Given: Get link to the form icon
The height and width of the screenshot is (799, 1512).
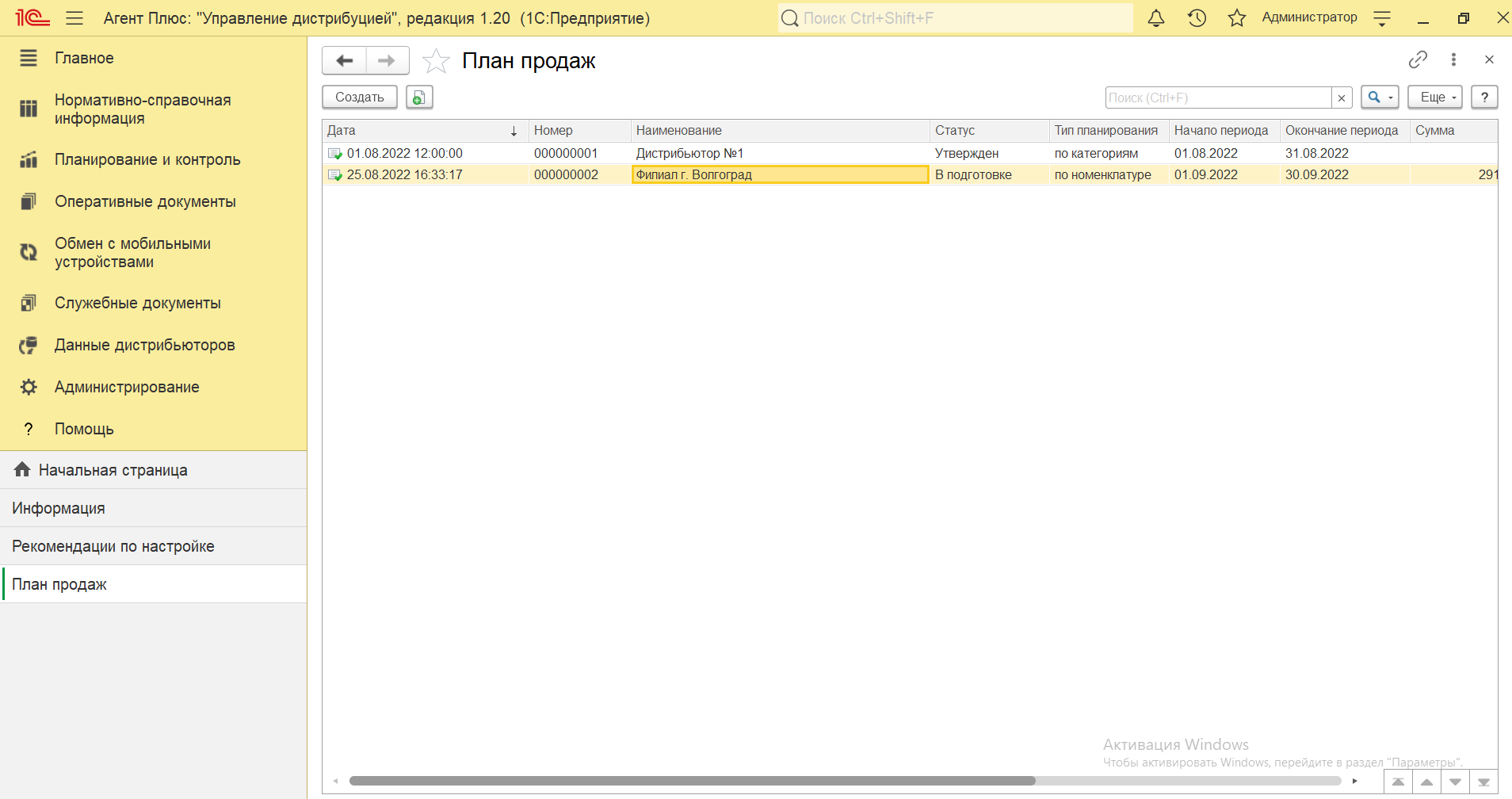Looking at the screenshot, I should [x=1418, y=59].
